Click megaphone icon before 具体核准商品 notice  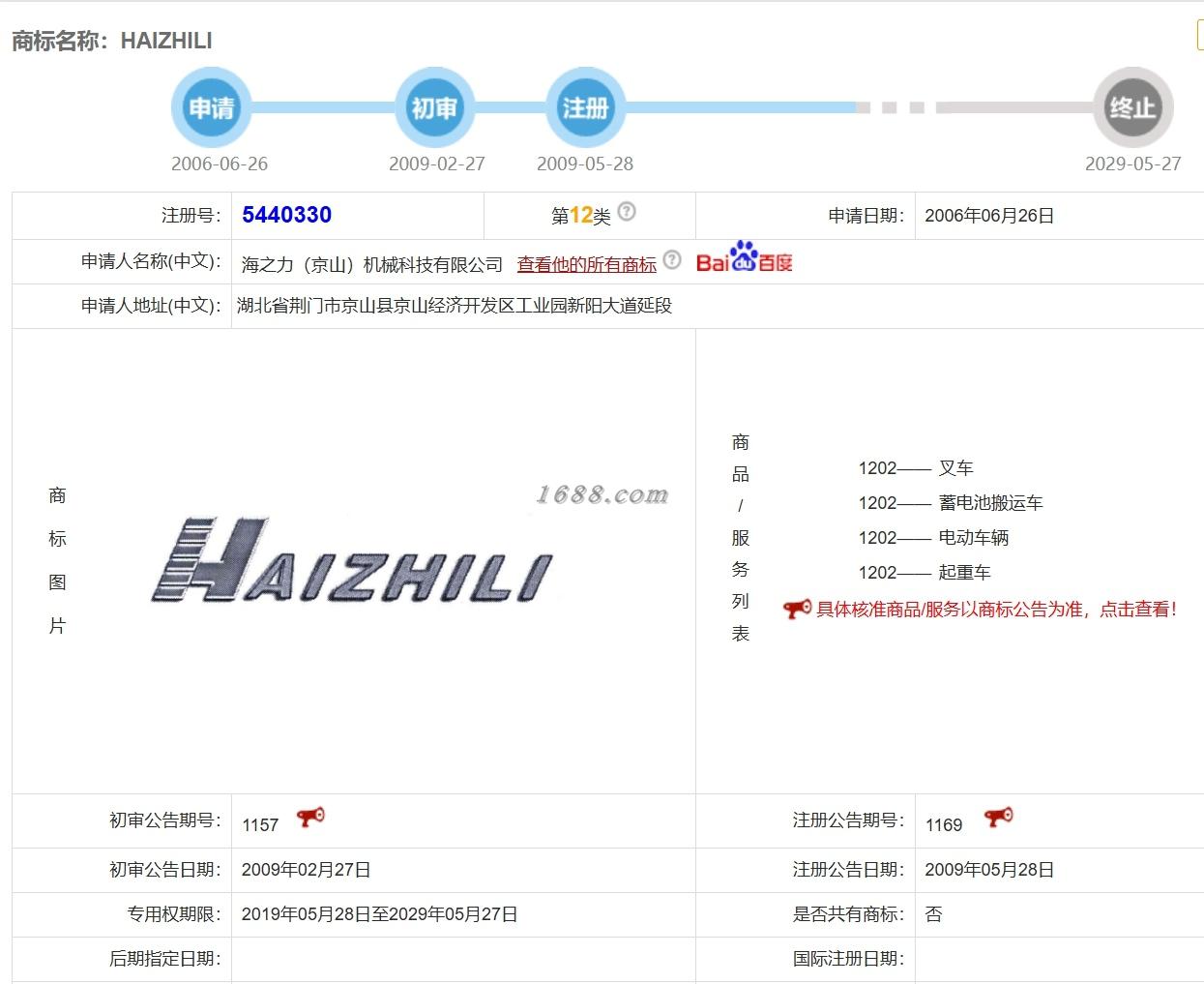pos(797,609)
